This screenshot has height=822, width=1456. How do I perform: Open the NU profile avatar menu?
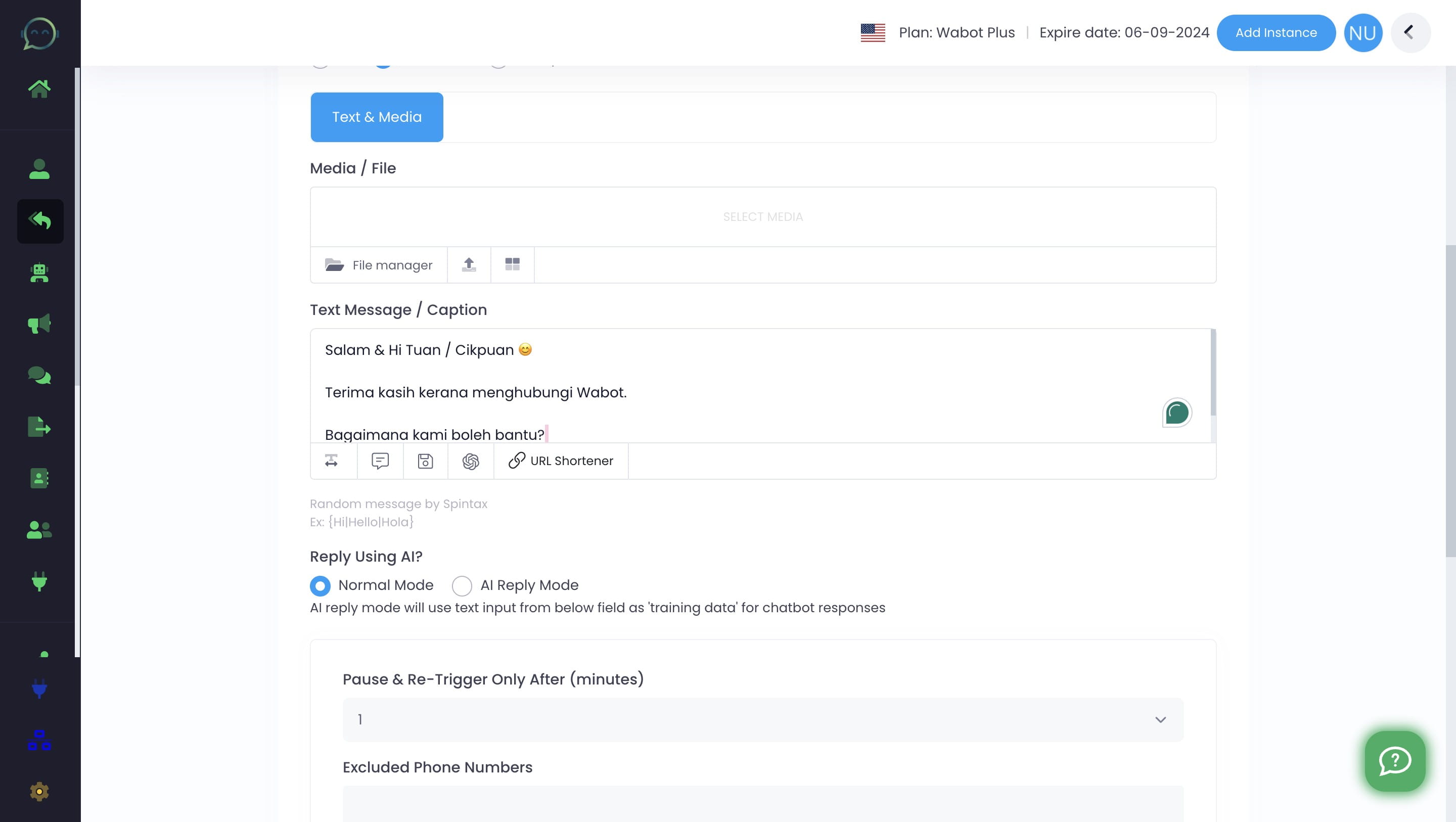click(x=1363, y=32)
